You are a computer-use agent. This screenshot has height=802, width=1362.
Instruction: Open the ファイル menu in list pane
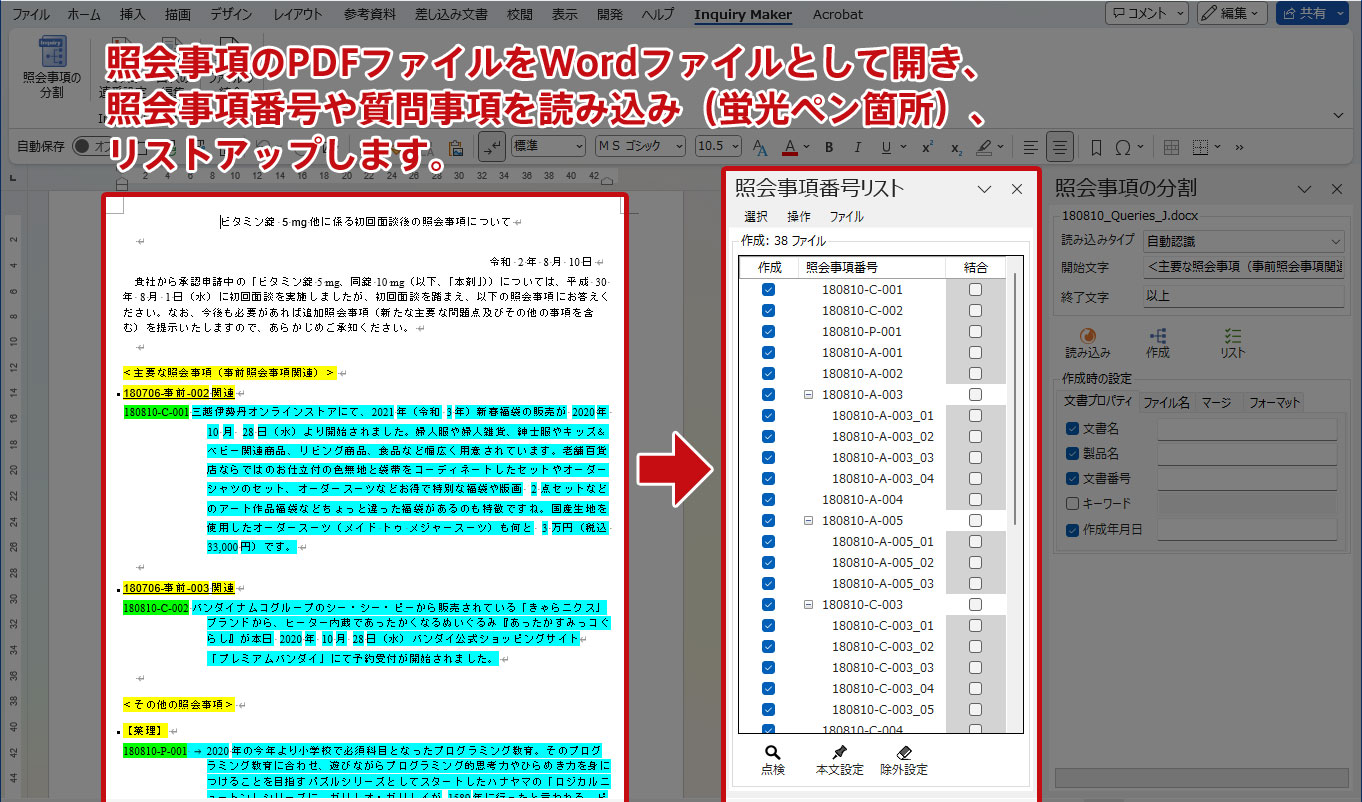click(x=846, y=216)
